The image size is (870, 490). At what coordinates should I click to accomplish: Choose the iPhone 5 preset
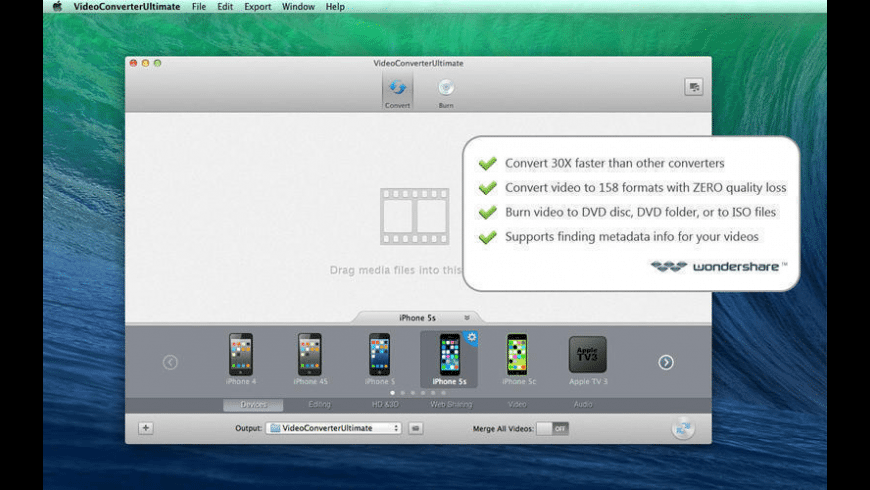coord(380,359)
